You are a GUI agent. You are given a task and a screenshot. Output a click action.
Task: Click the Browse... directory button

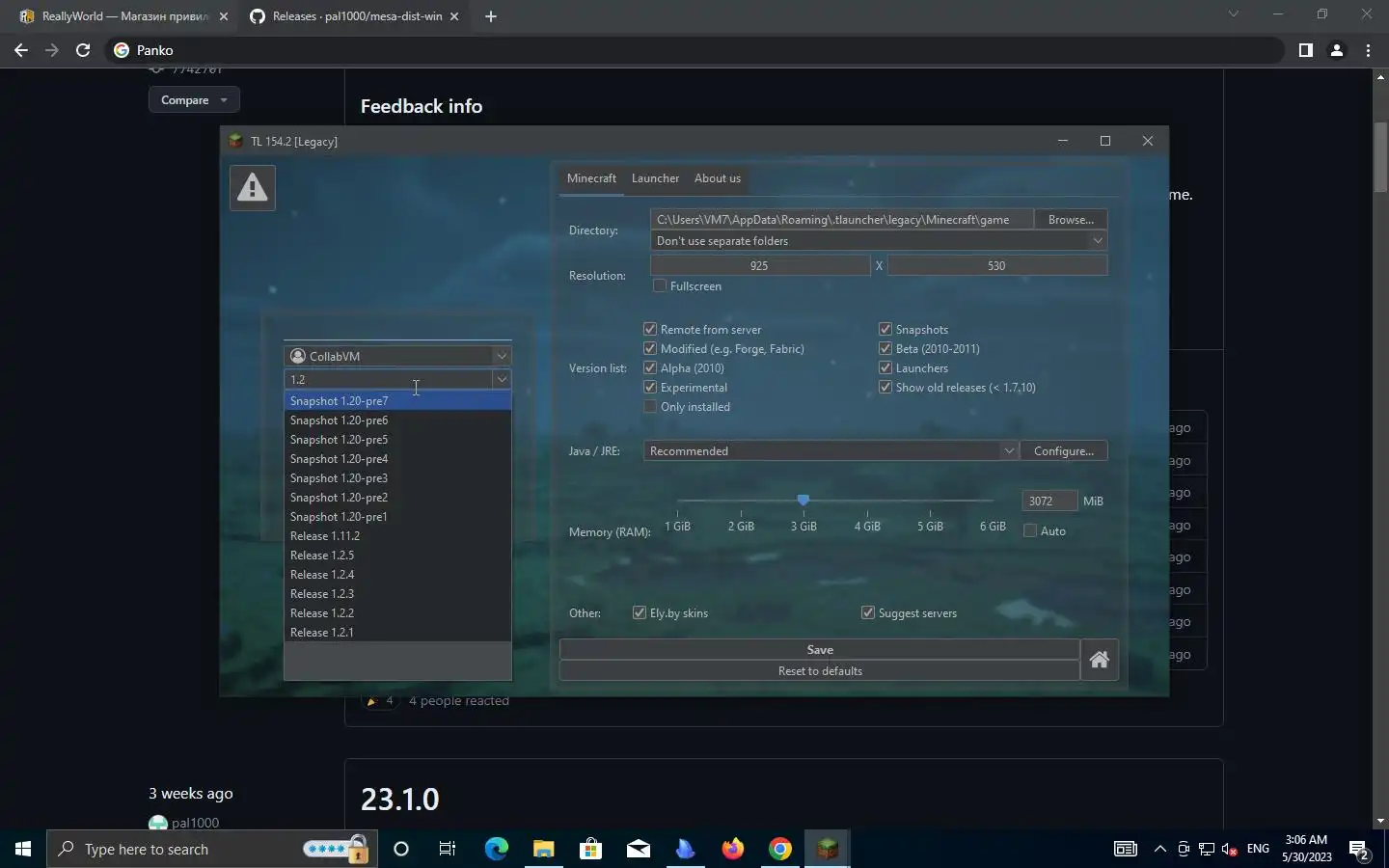coord(1071,220)
